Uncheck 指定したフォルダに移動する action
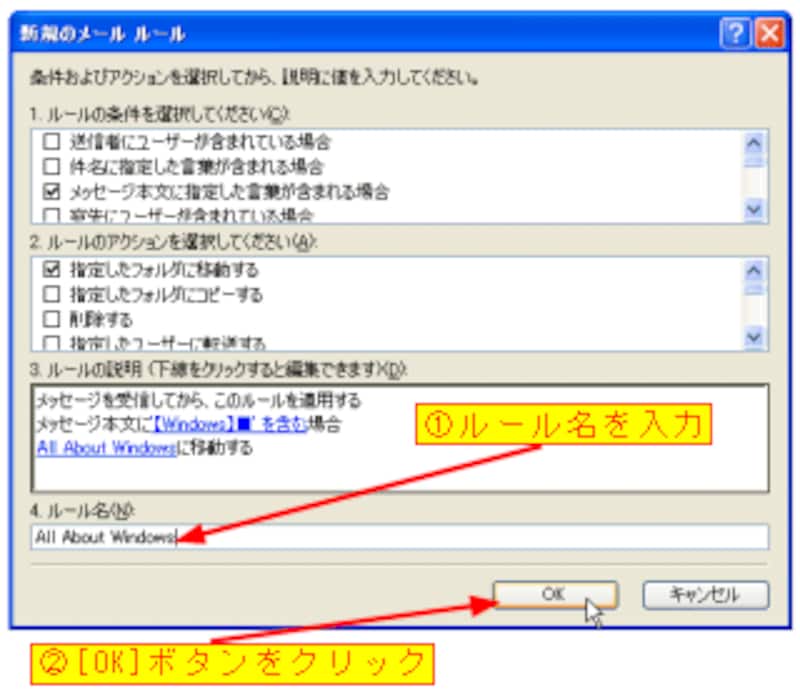The width and height of the screenshot is (800, 693). coord(52,269)
